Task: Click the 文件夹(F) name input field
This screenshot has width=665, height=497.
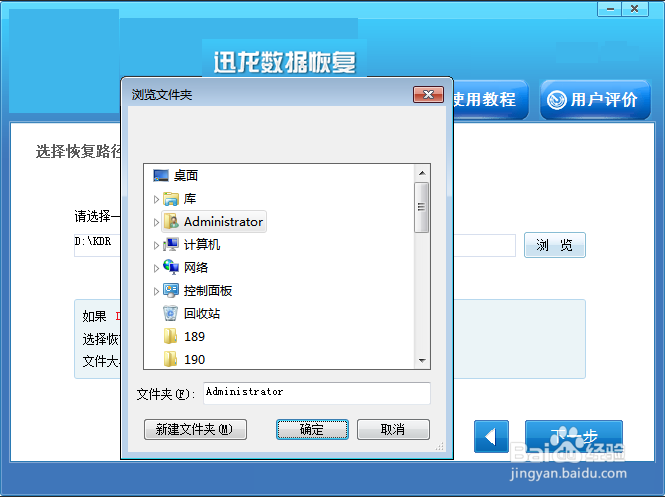Action: (x=317, y=393)
